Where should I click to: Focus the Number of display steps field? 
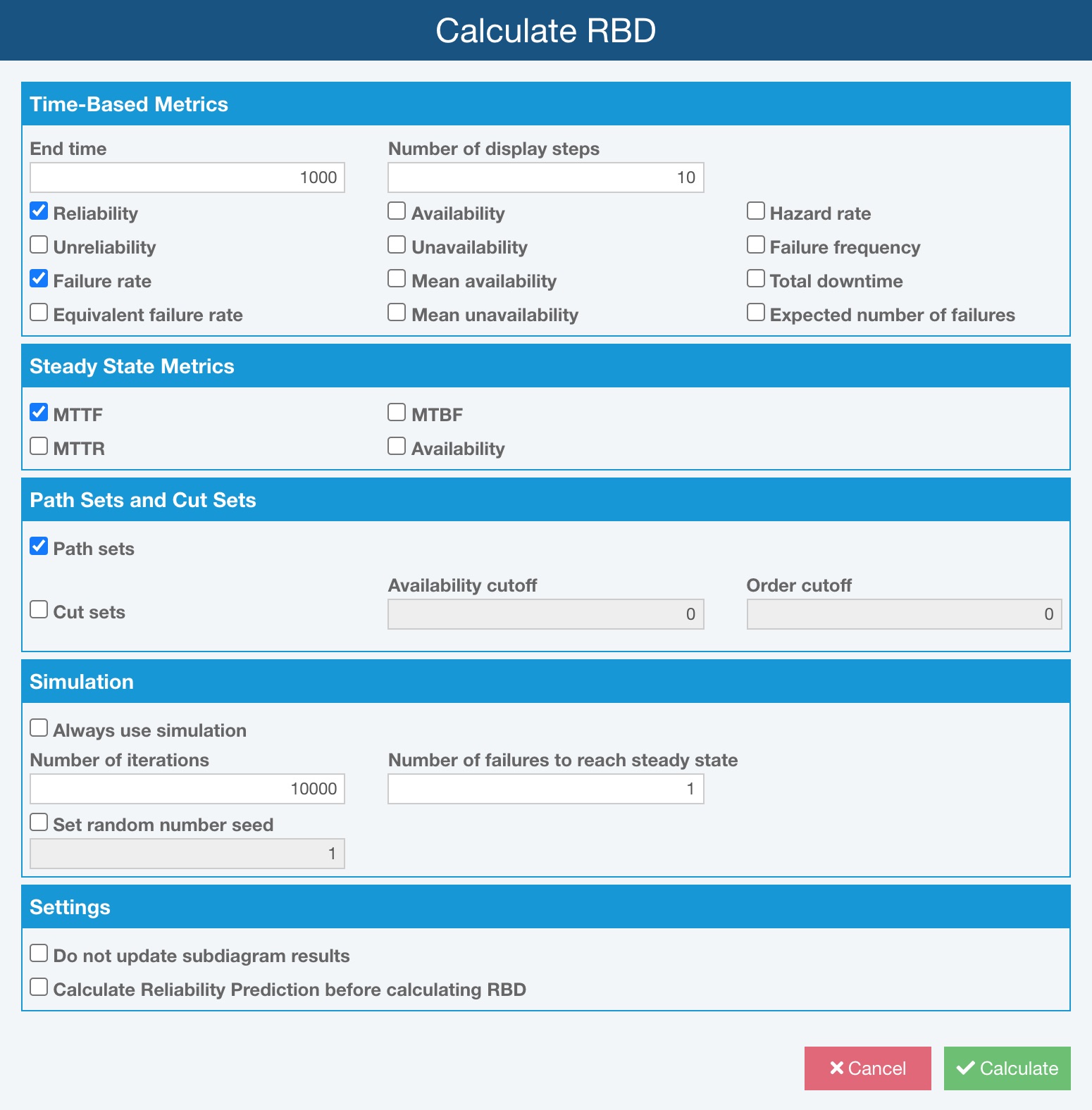click(x=545, y=177)
